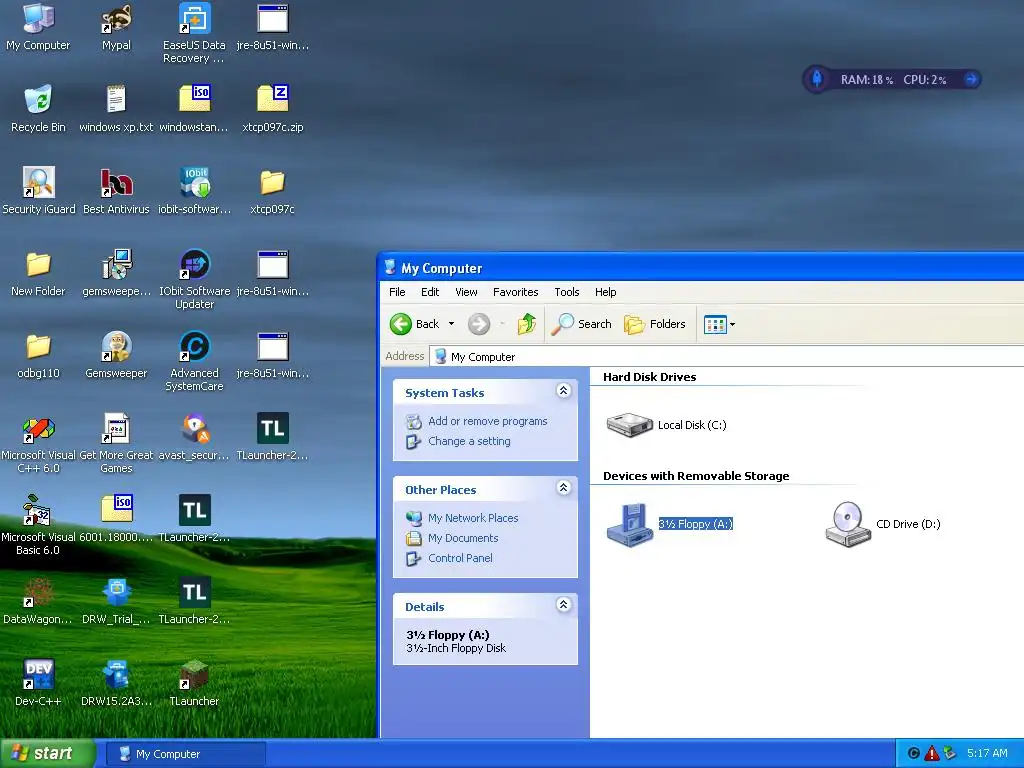This screenshot has height=768, width=1024.
Task: Select Advanced SystemCare desktop icon
Action: (195, 346)
